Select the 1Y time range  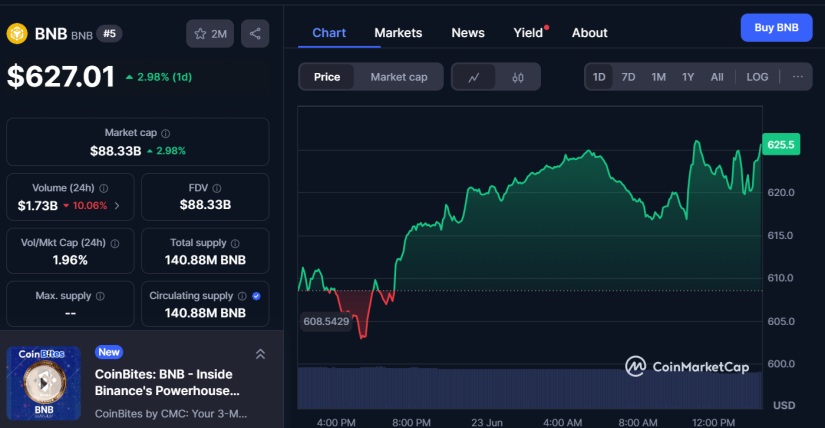[x=688, y=77]
